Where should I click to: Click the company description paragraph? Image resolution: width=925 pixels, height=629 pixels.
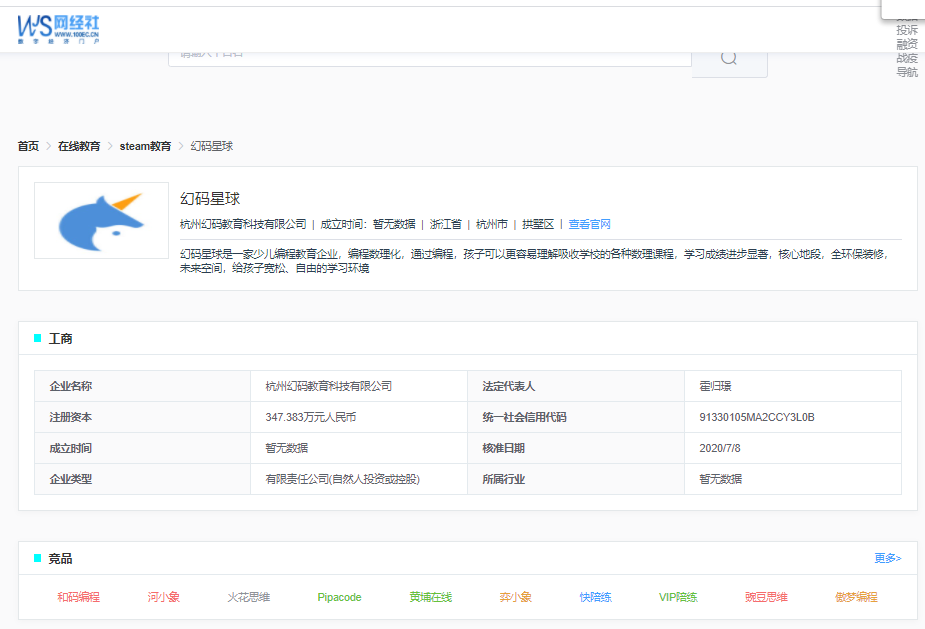pyautogui.click(x=534, y=261)
